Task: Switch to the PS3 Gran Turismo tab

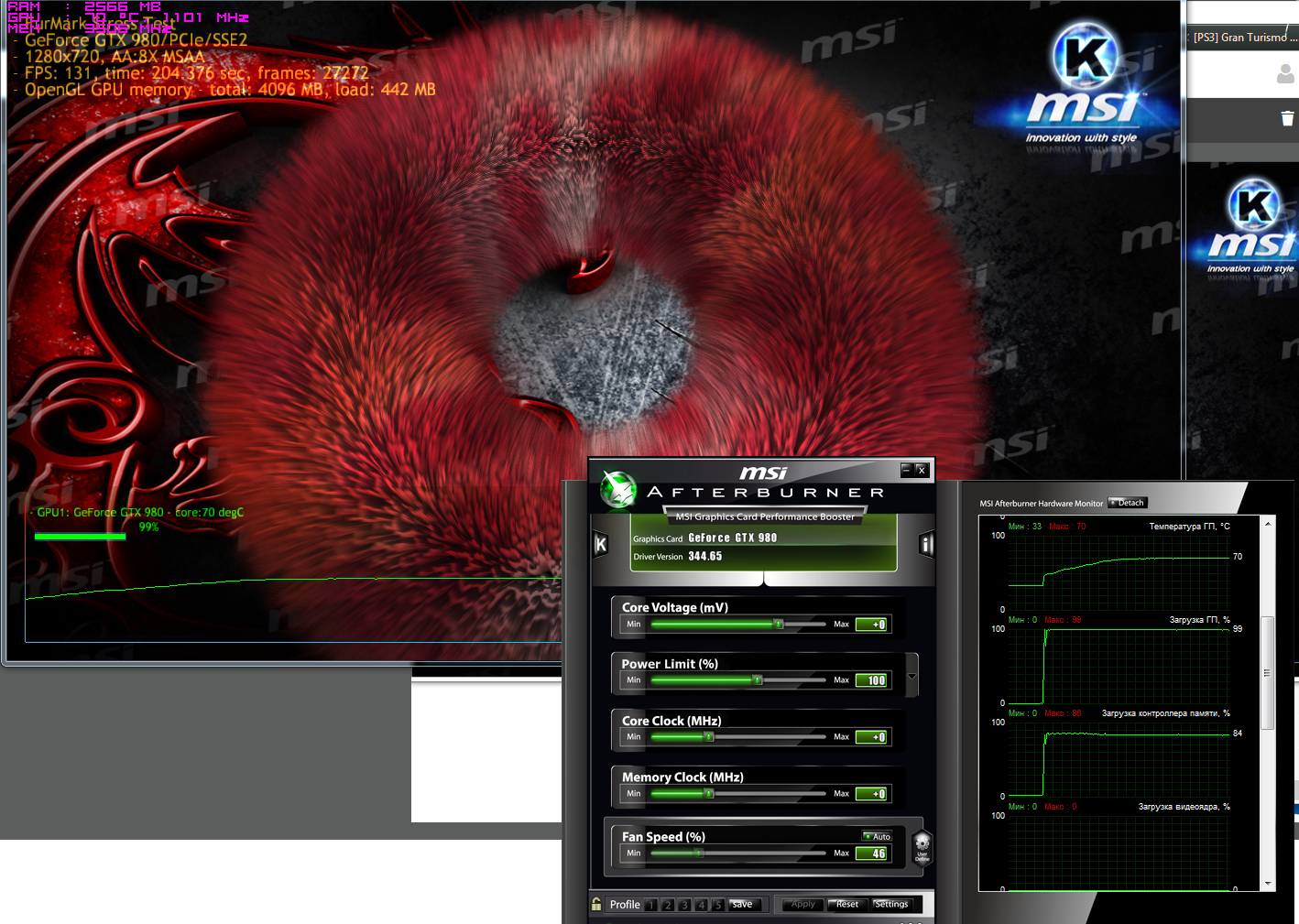Action: coord(1243,38)
